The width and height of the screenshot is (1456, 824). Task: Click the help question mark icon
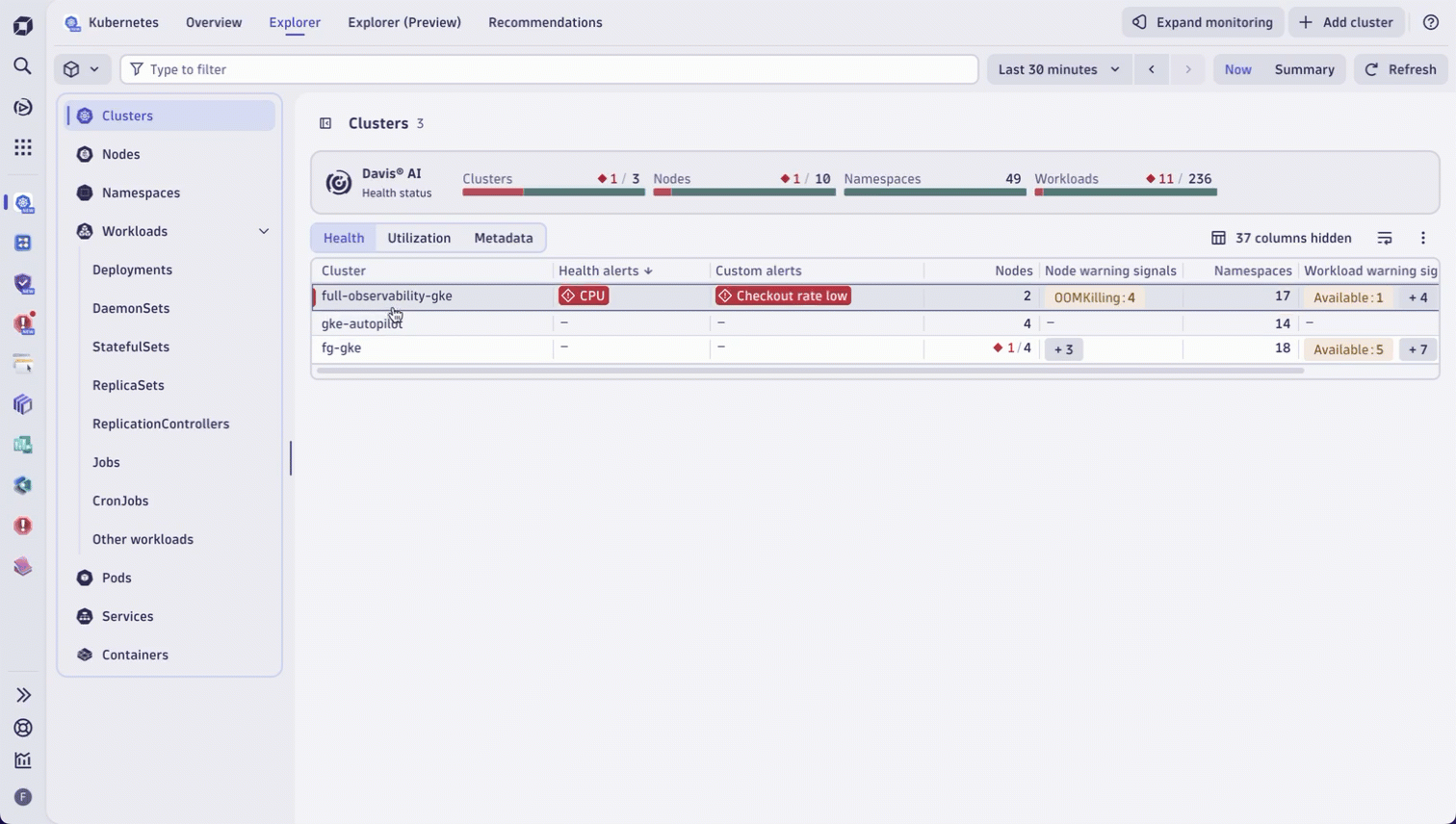[1431, 22]
